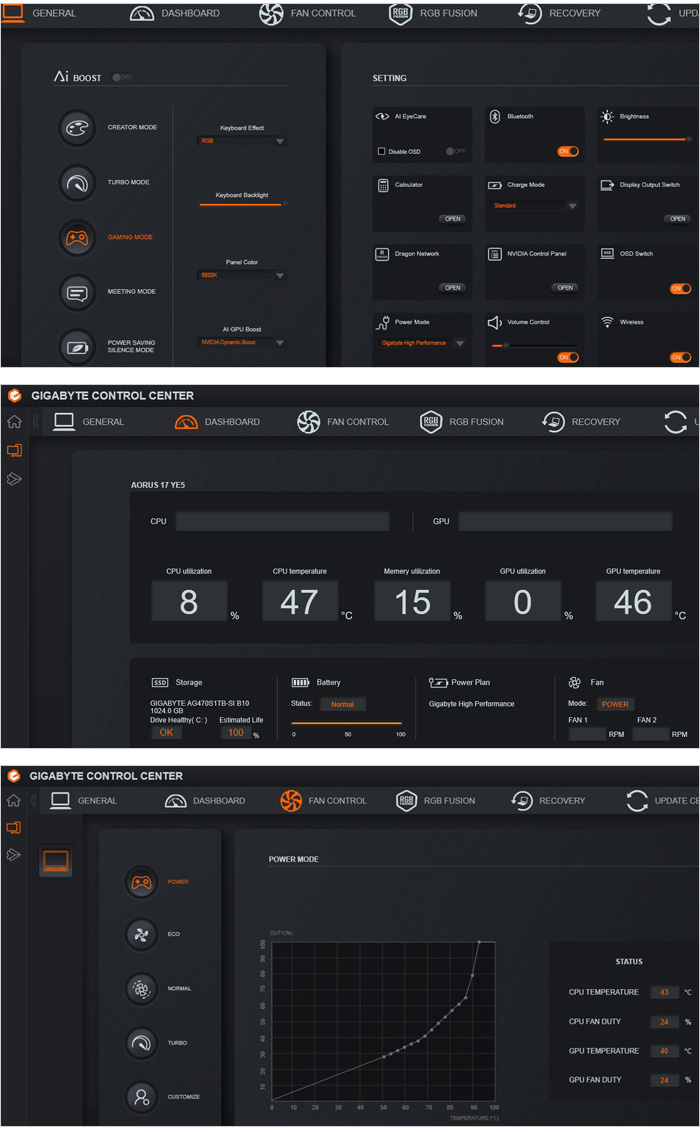Collapse the sidebar chevron in Dashboard window
Image resolution: width=700 pixels, height=1132 pixels.
[x=35, y=422]
